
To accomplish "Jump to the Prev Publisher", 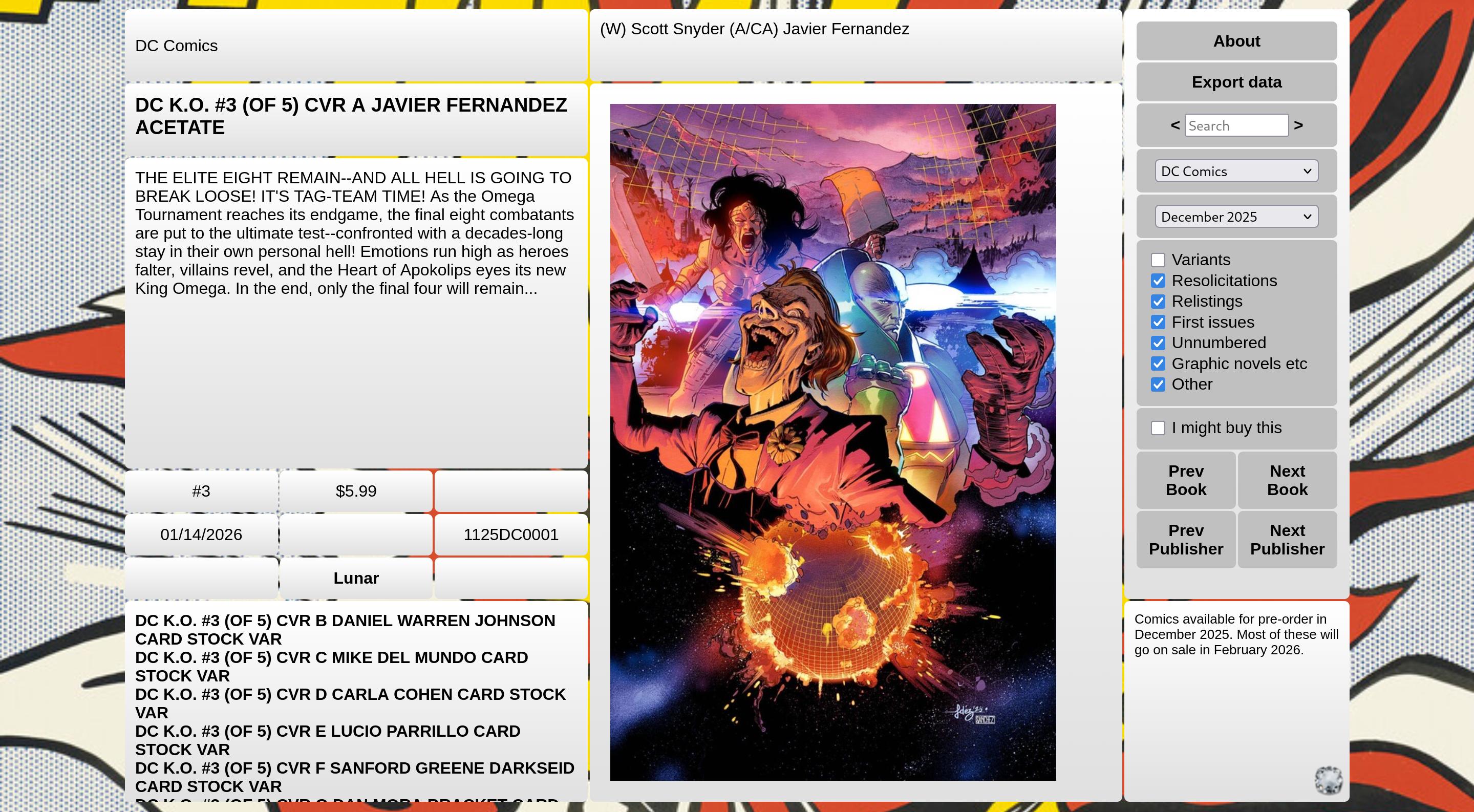I will click(x=1186, y=540).
